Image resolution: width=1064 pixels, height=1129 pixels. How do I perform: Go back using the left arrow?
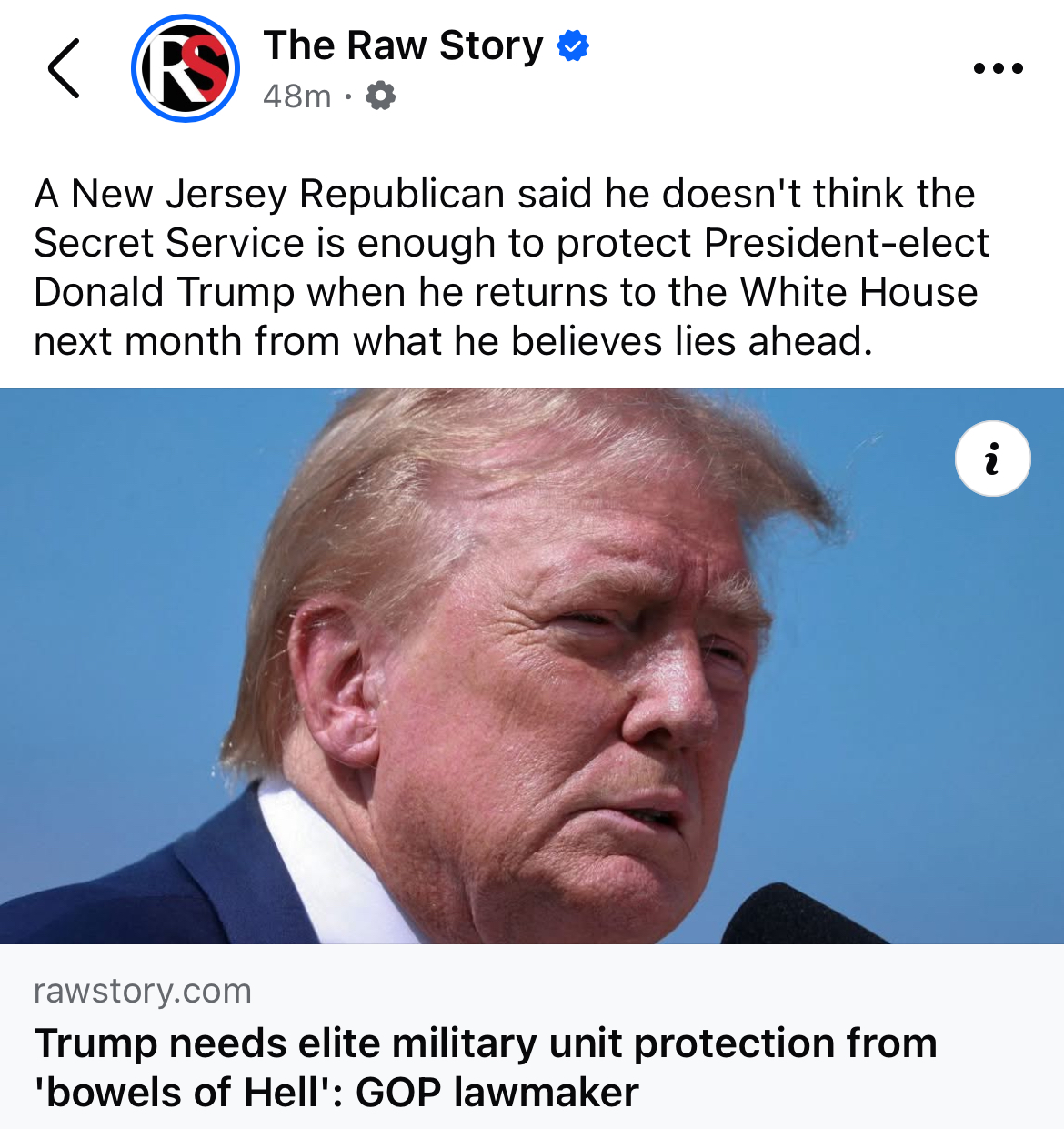pyautogui.click(x=64, y=68)
